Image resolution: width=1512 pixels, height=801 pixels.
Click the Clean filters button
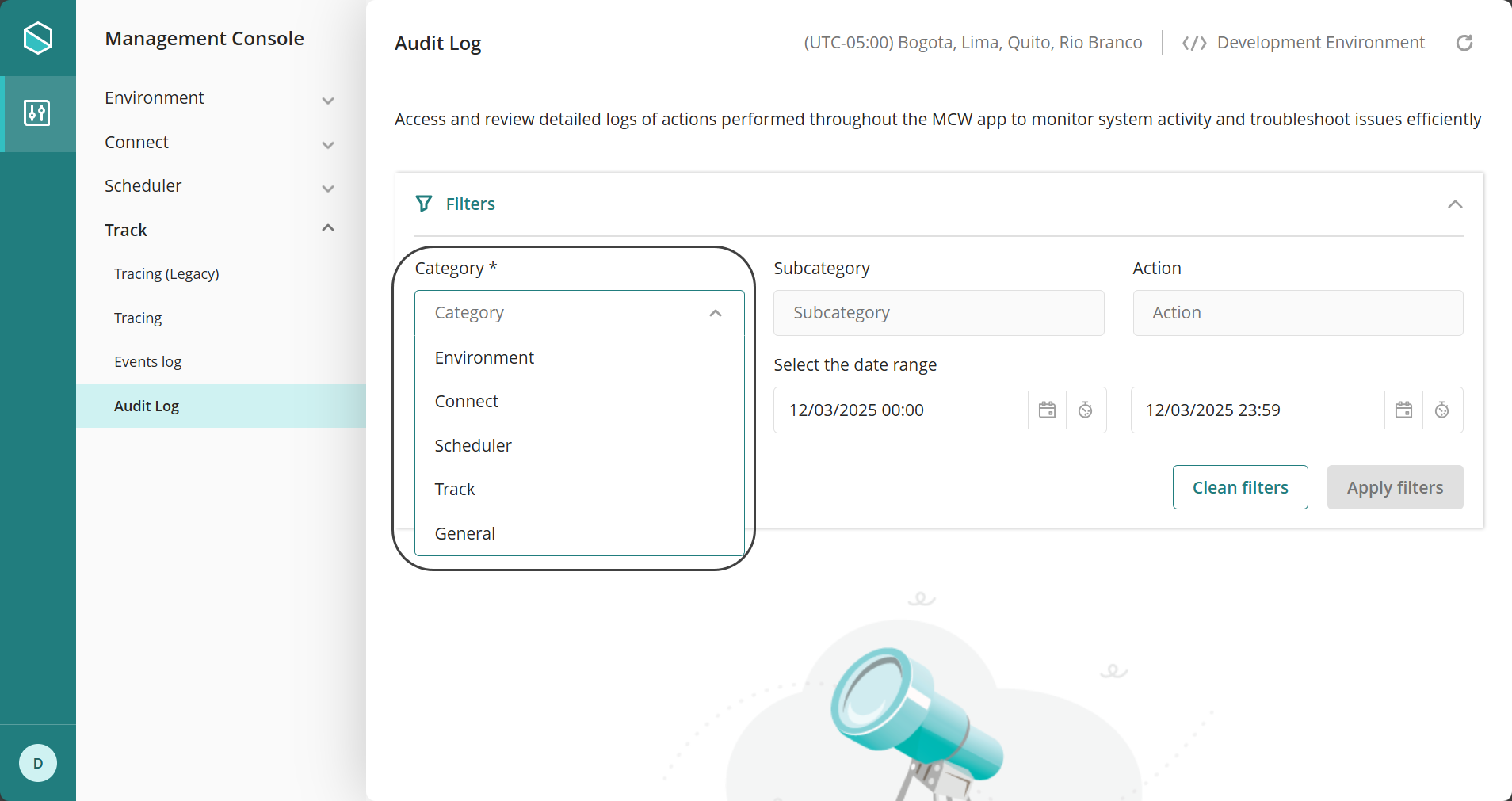point(1240,487)
